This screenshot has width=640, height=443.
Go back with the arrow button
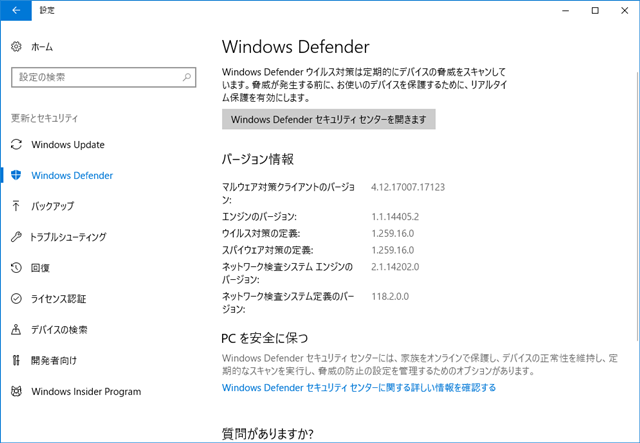point(16,11)
